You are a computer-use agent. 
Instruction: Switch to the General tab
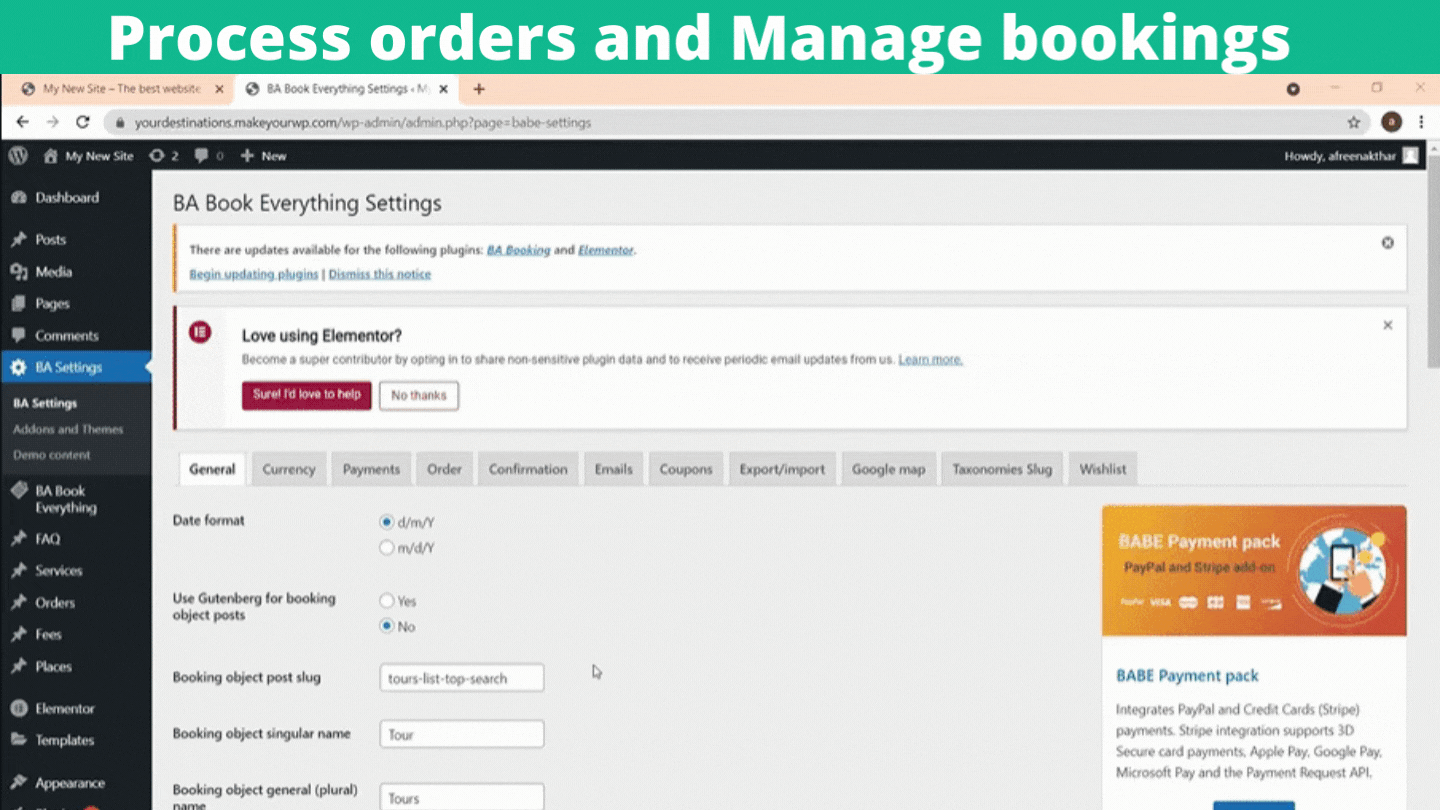(212, 469)
